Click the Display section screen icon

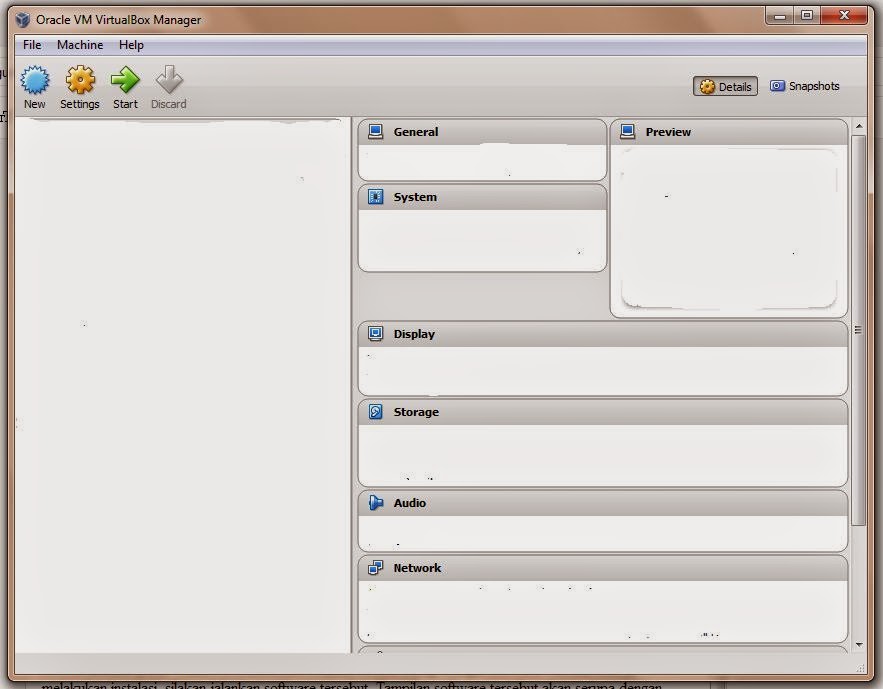[x=376, y=334]
